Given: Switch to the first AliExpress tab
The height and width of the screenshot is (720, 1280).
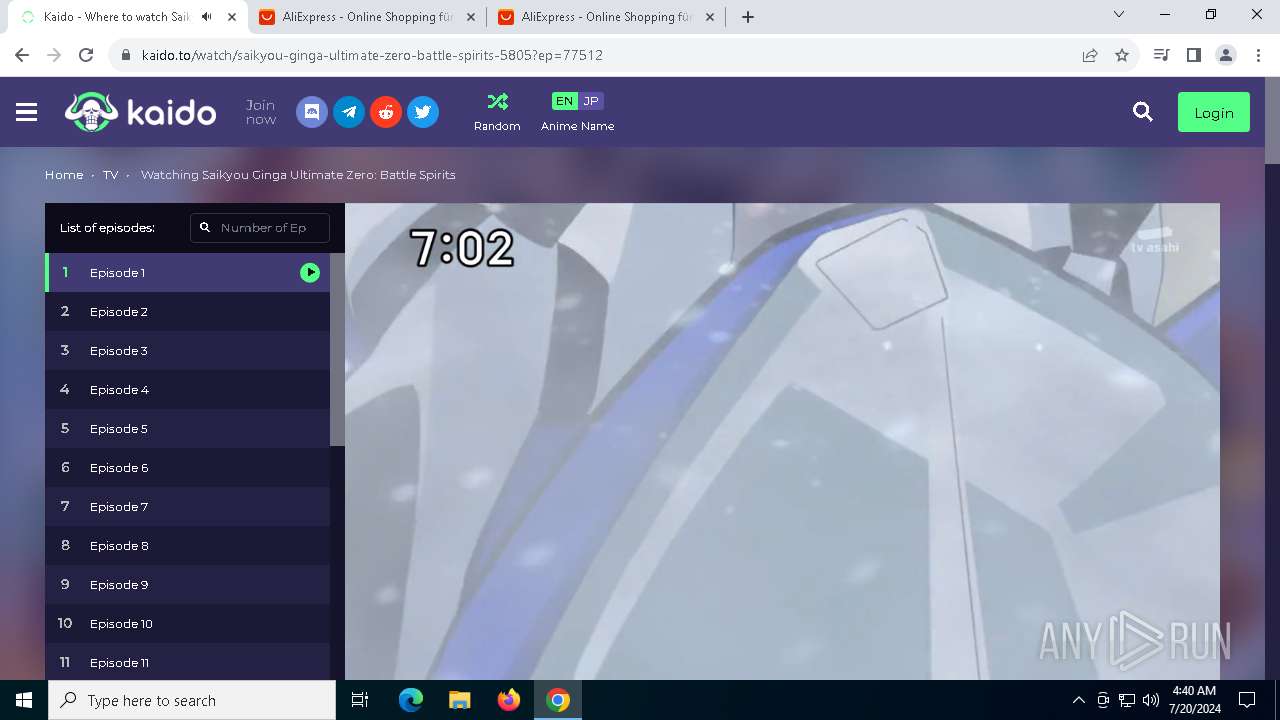Looking at the screenshot, I should (x=368, y=17).
